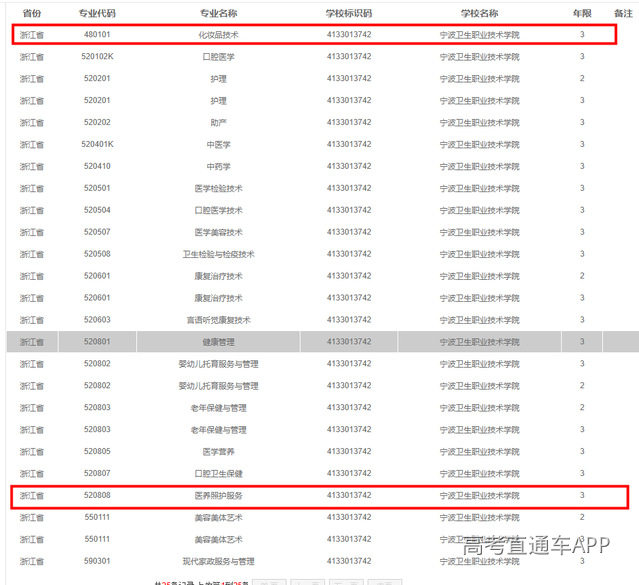Click the 省份 column header
639x585 pixels.
click(x=32, y=13)
